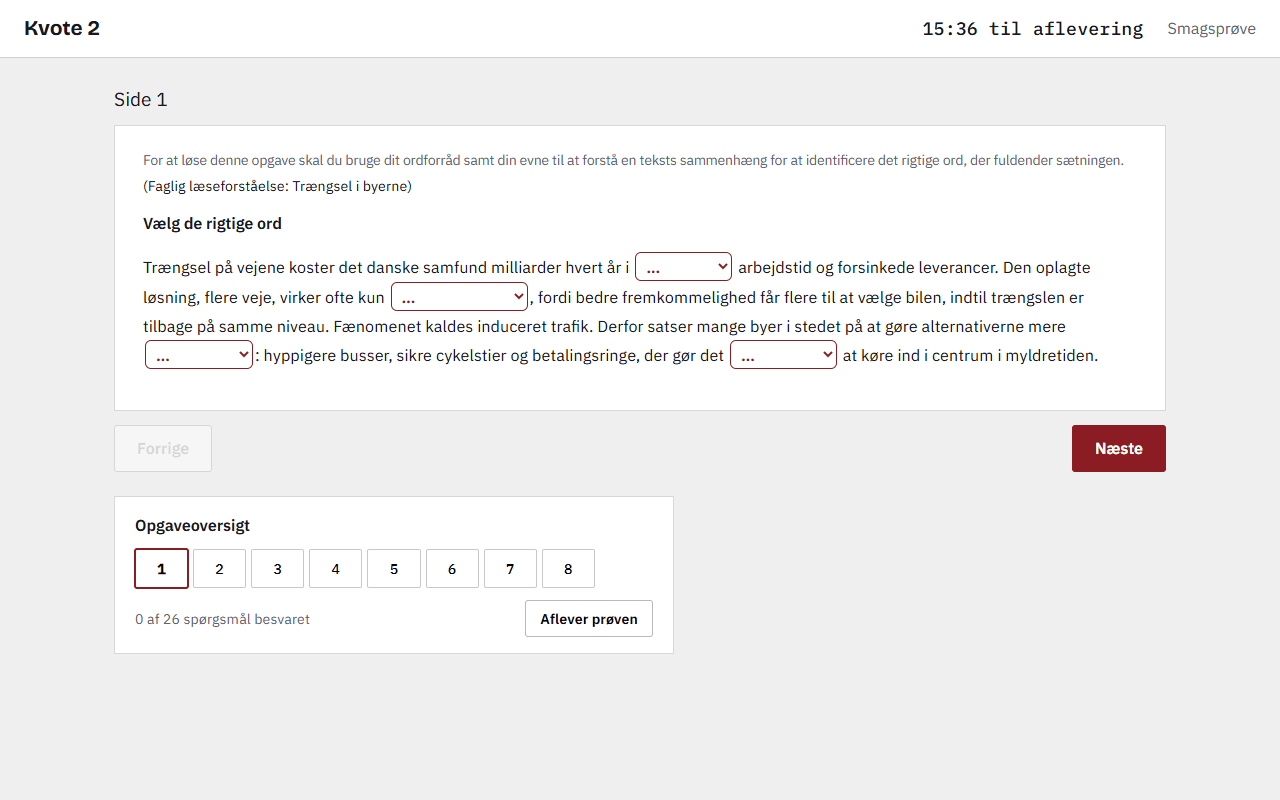
Task: Navigate to page 5 in Opgaveoversigt
Action: click(394, 569)
